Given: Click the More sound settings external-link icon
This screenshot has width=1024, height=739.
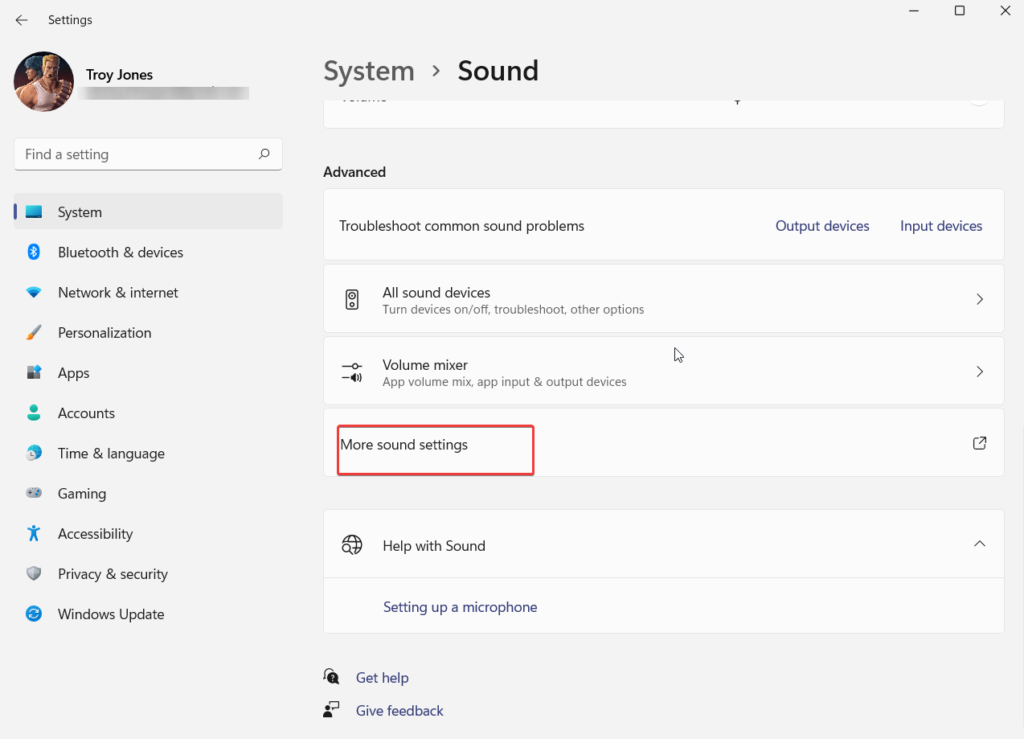Looking at the screenshot, I should (x=980, y=443).
